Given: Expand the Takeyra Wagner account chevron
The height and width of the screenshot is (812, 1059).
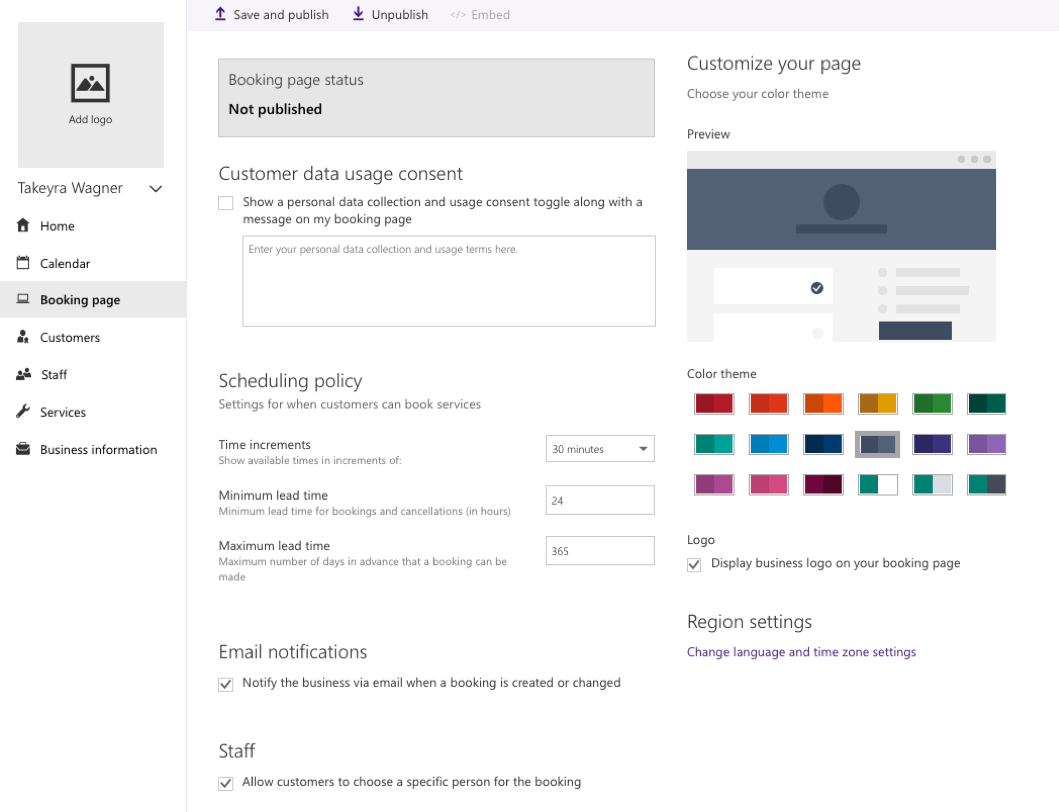Looking at the screenshot, I should coord(155,188).
